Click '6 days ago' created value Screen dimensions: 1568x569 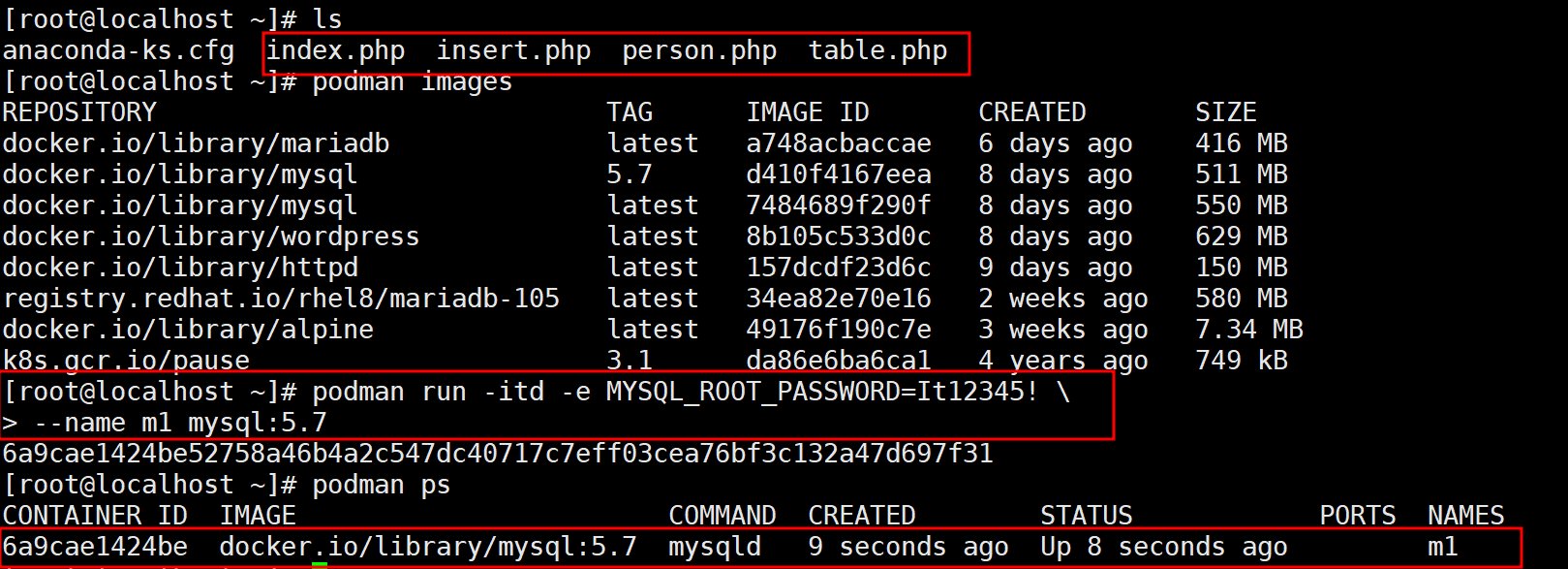pyautogui.click(x=1056, y=143)
